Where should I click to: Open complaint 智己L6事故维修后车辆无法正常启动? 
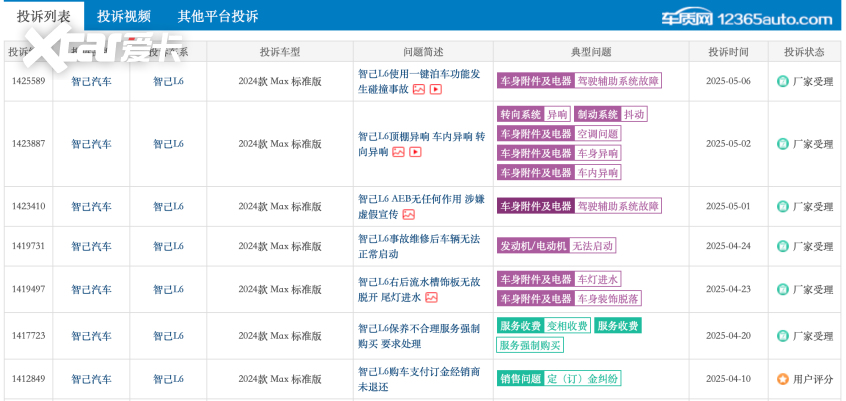[x=419, y=246]
